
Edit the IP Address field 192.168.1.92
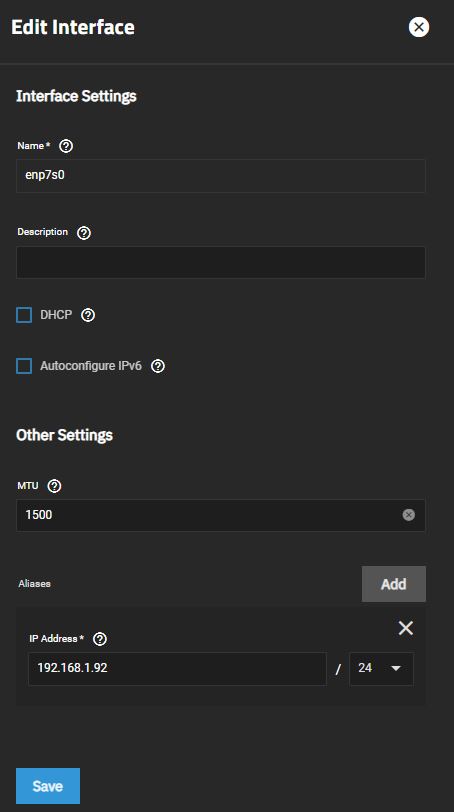pos(178,669)
